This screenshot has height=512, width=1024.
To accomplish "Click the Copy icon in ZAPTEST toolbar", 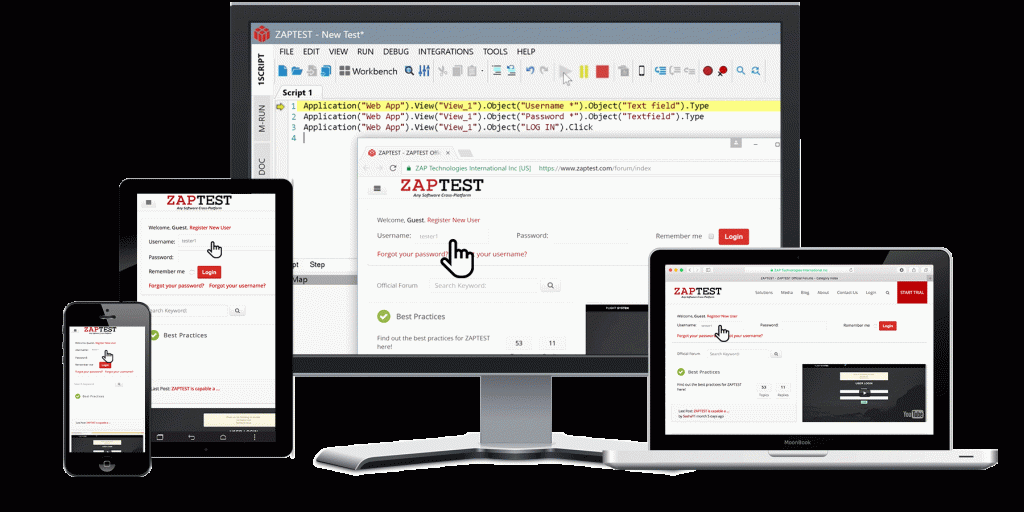I will 458,71.
